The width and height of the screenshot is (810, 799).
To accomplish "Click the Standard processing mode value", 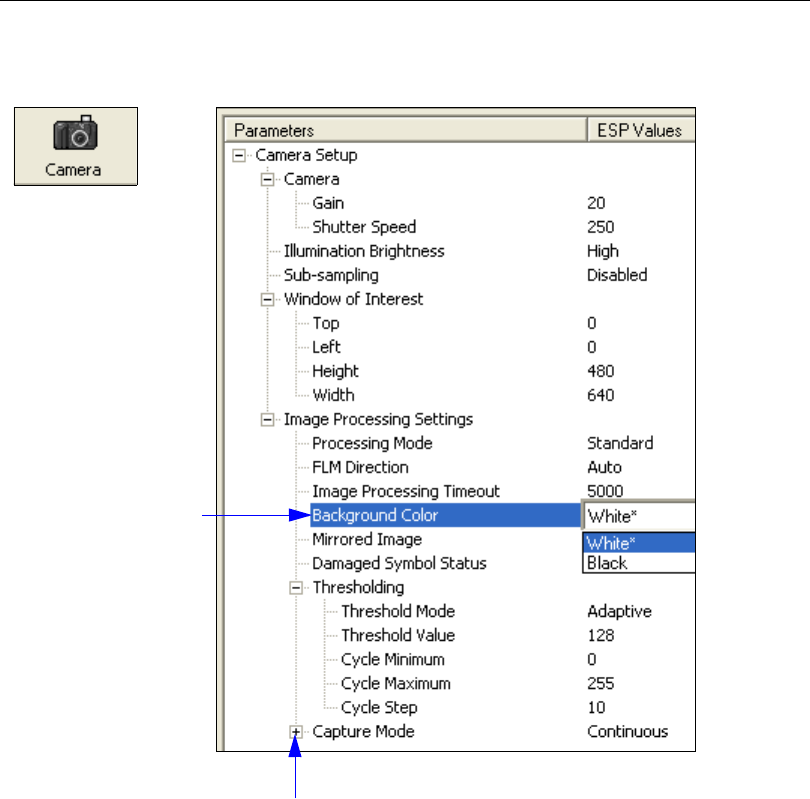I will click(x=620, y=443).
